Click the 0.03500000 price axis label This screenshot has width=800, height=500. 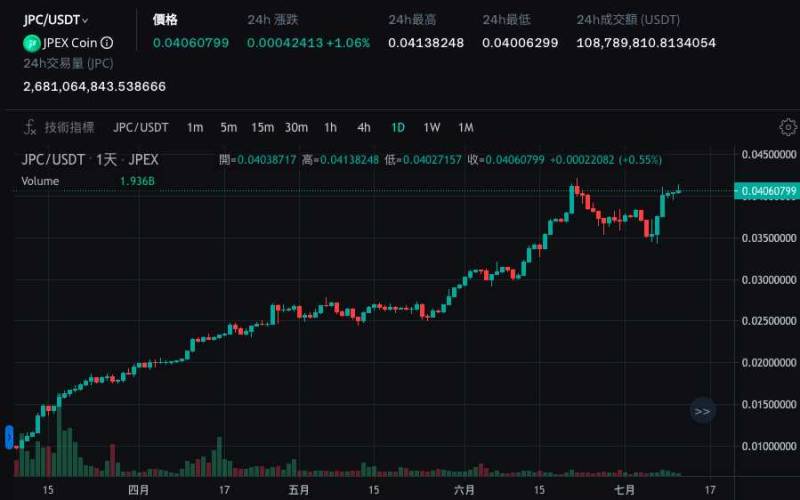769,238
